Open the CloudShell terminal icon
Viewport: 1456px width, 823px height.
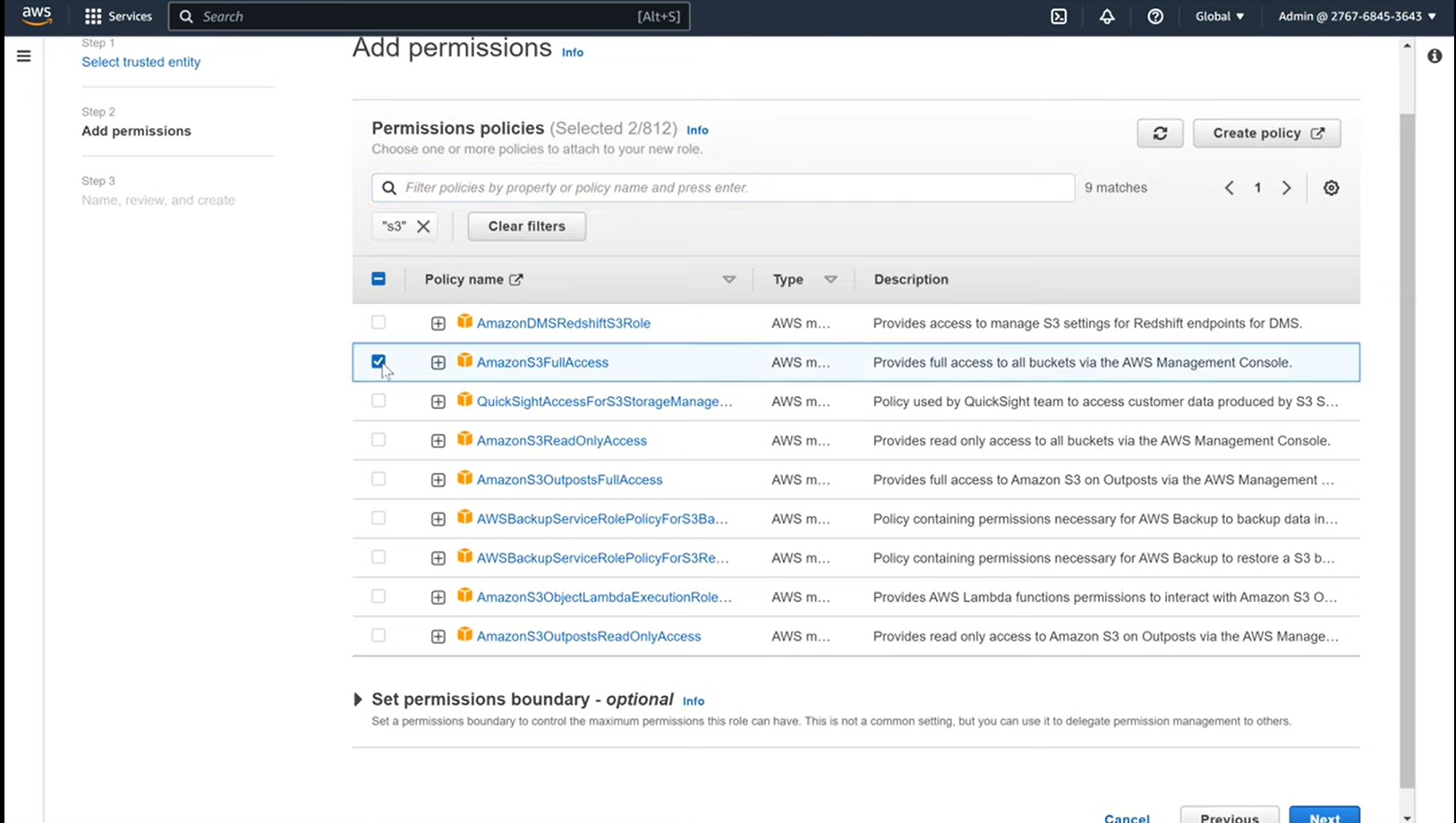point(1059,16)
